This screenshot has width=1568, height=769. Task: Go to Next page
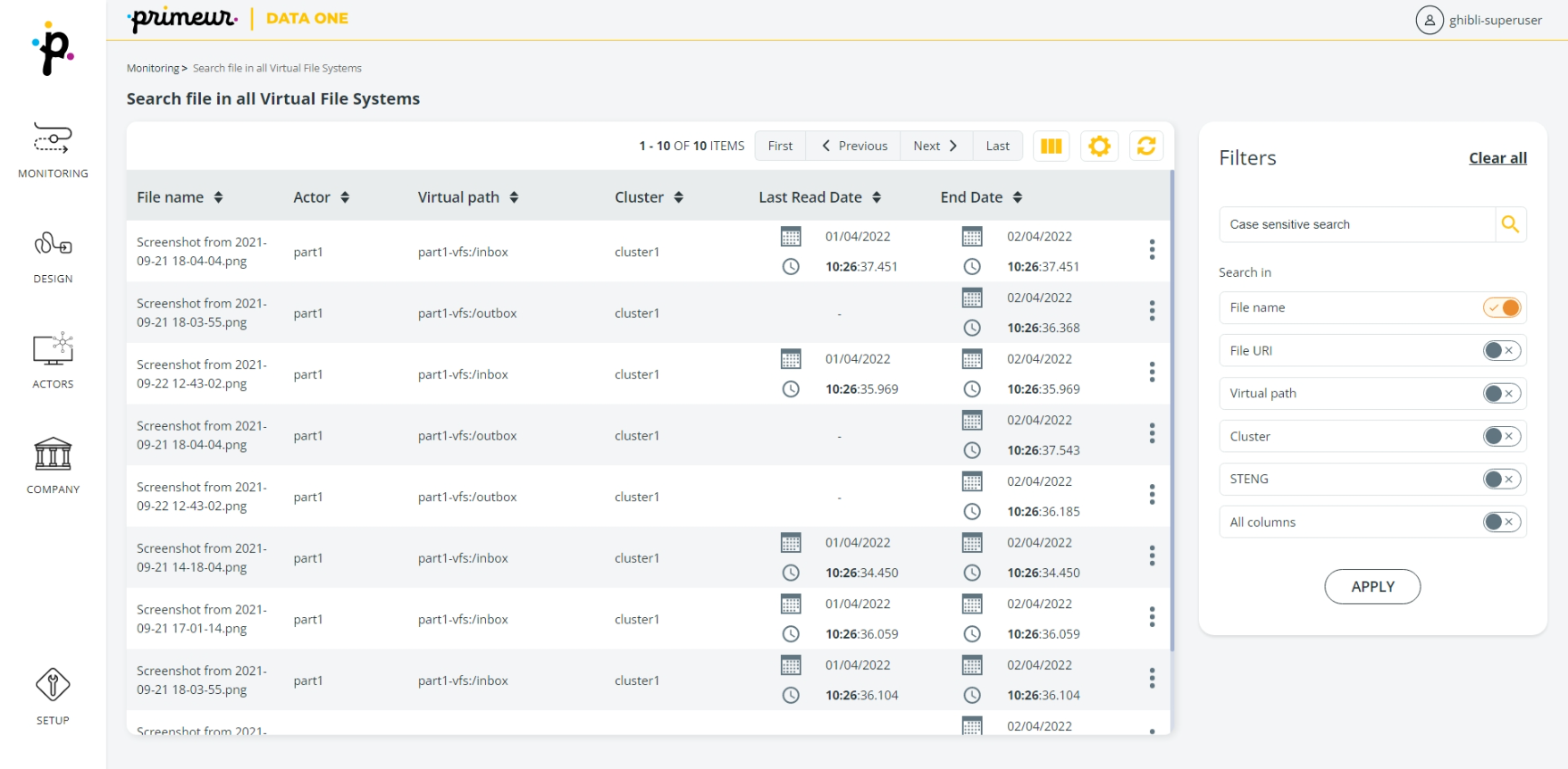935,146
